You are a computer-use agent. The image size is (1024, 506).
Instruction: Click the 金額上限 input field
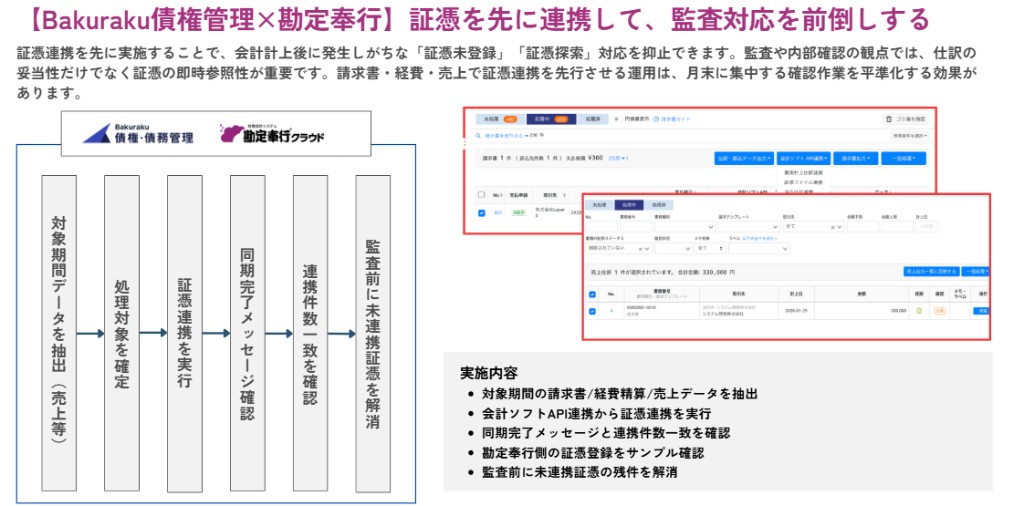coord(897,227)
